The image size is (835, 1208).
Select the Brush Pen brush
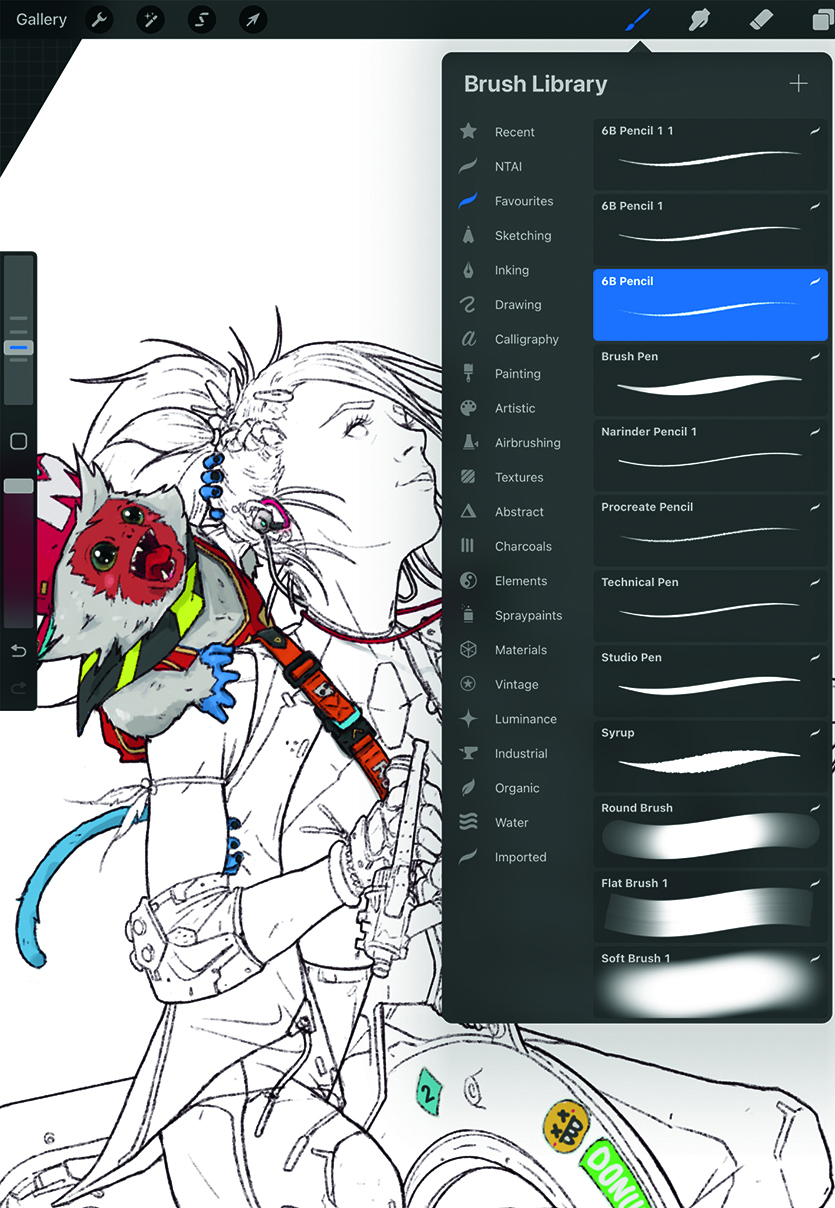(710, 380)
